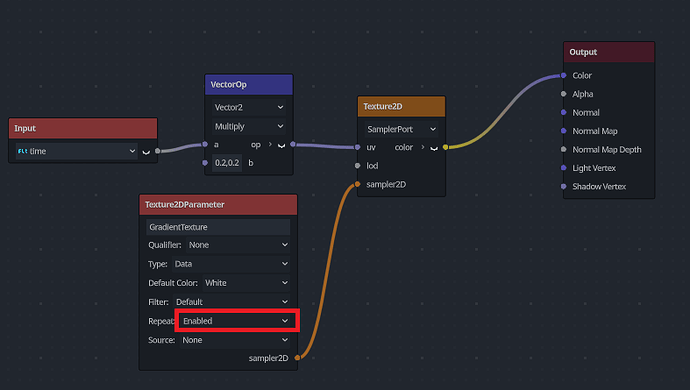The width and height of the screenshot is (690, 390).
Task: Open the Repeat Enabled dropdown
Action: pyautogui.click(x=235, y=320)
